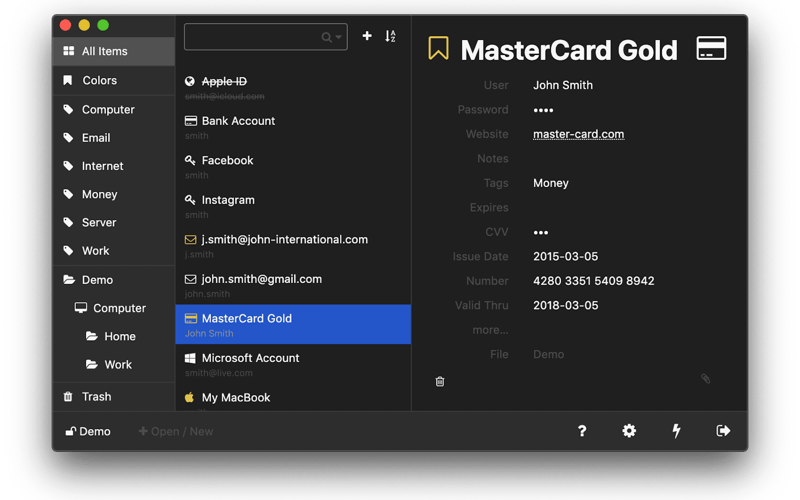The height and width of the screenshot is (500, 800).
Task: Filter by the Money tag in sidebar
Action: (x=114, y=194)
